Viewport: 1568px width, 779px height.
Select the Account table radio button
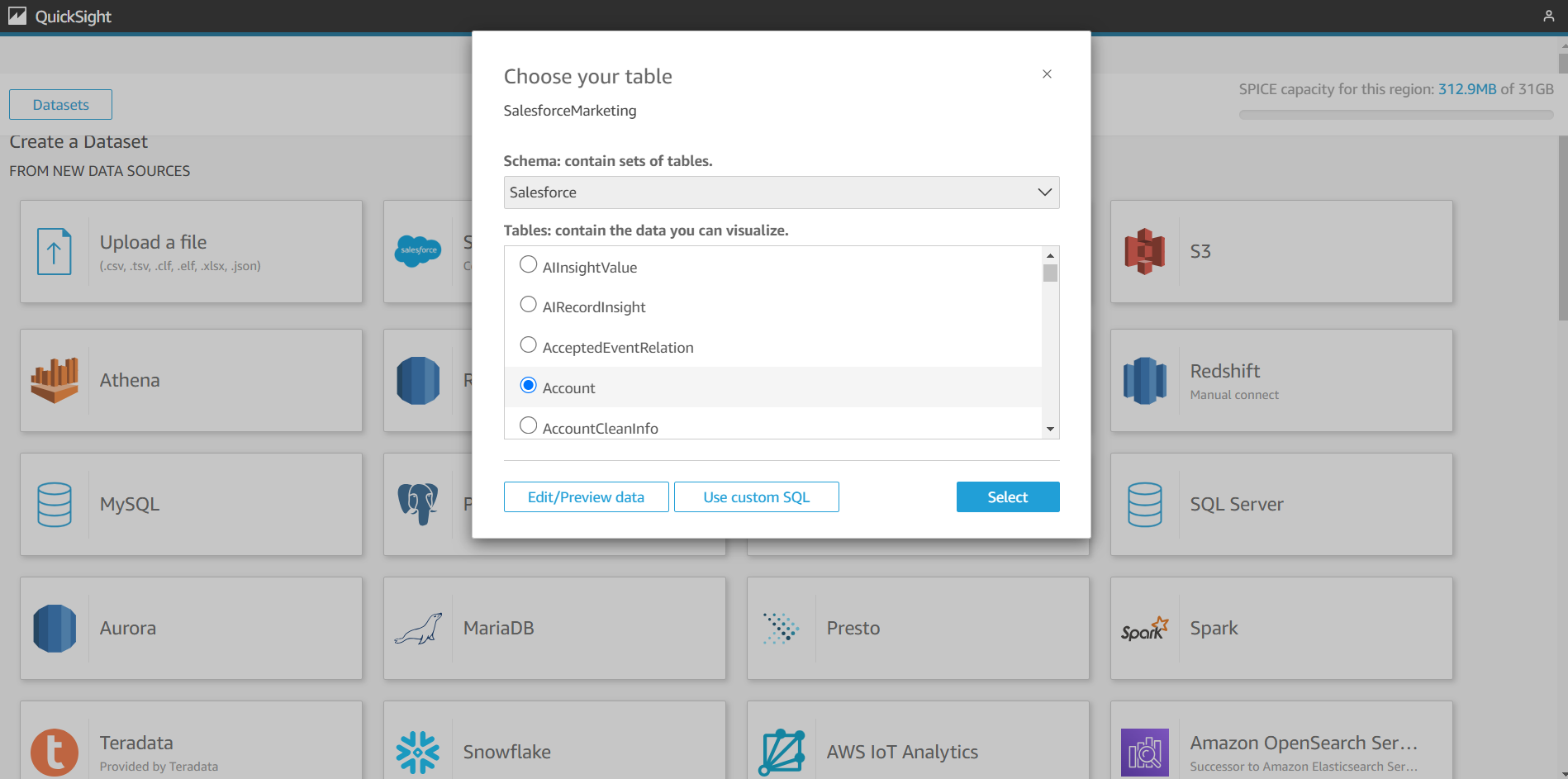[x=528, y=385]
